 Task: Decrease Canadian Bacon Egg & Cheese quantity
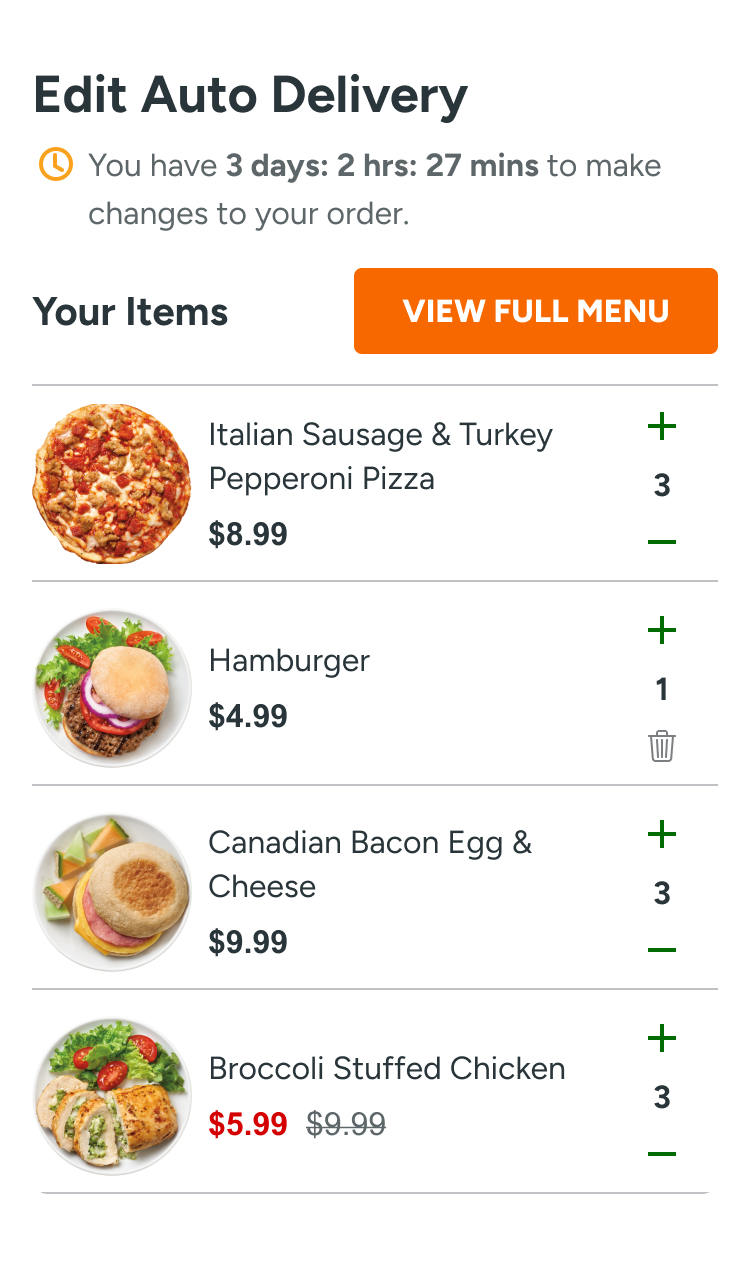[x=662, y=950]
